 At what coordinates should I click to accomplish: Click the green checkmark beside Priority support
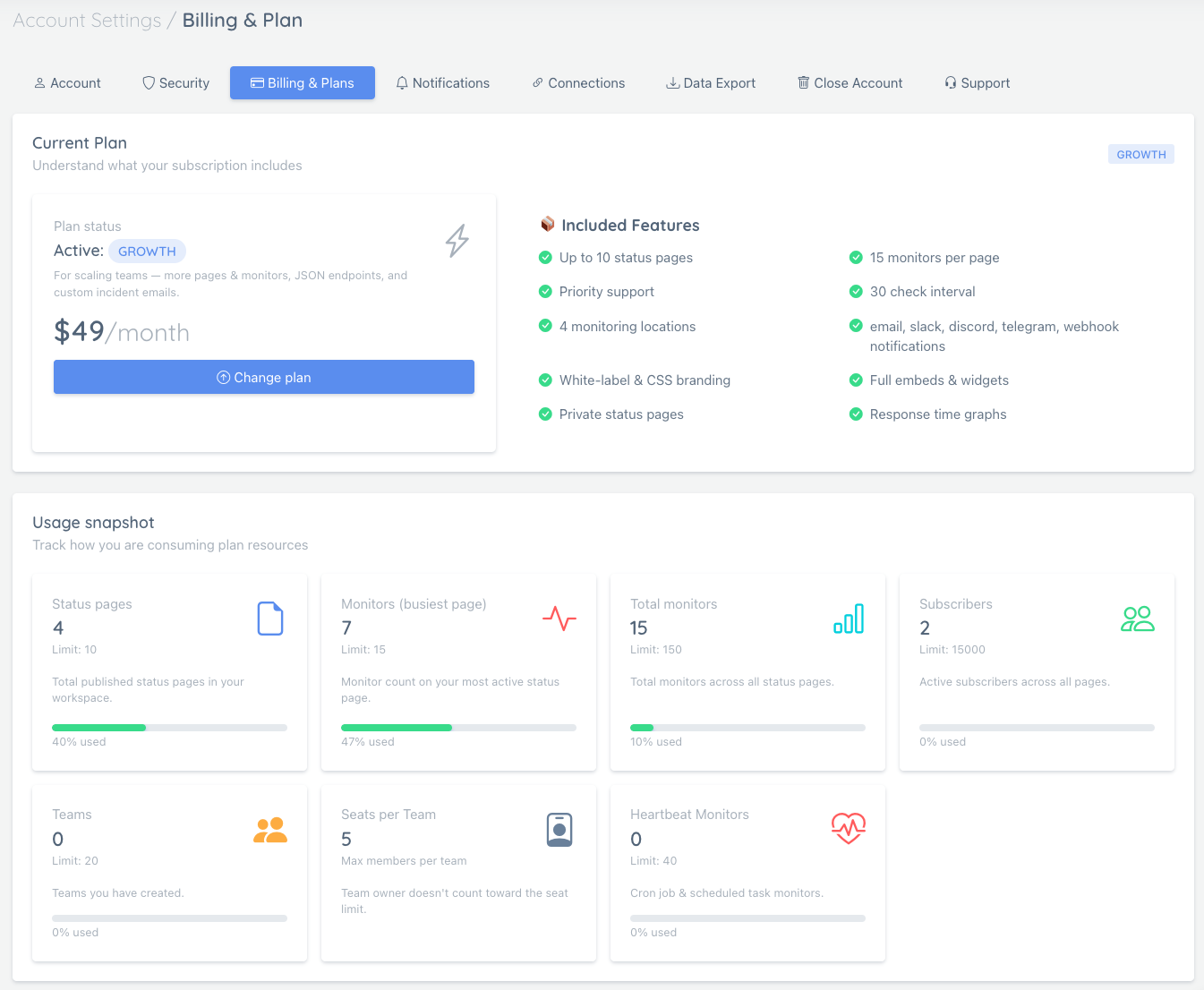tap(546, 292)
